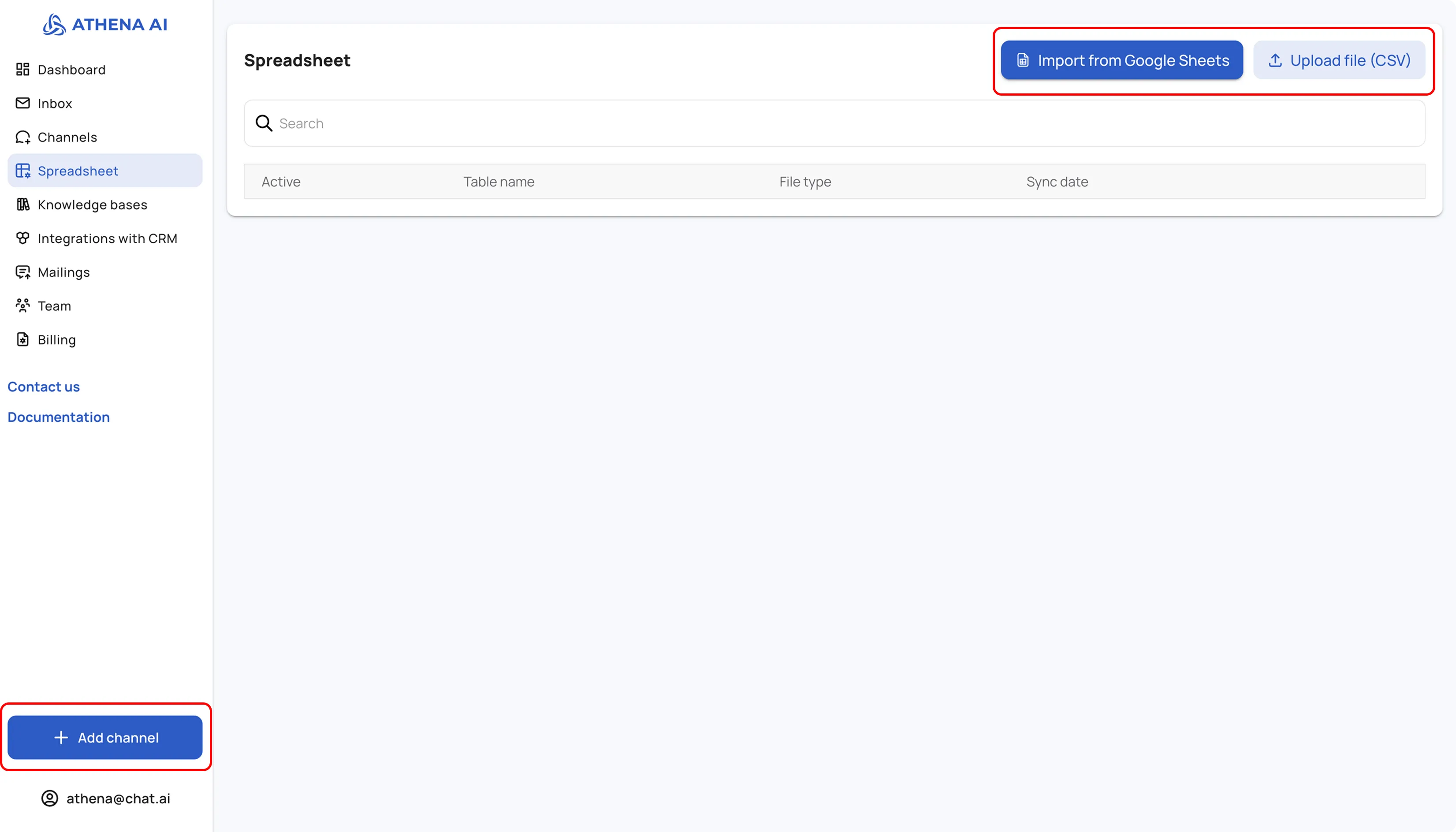Click the Channels headset icon
Image resolution: width=1456 pixels, height=832 pixels.
tap(23, 137)
